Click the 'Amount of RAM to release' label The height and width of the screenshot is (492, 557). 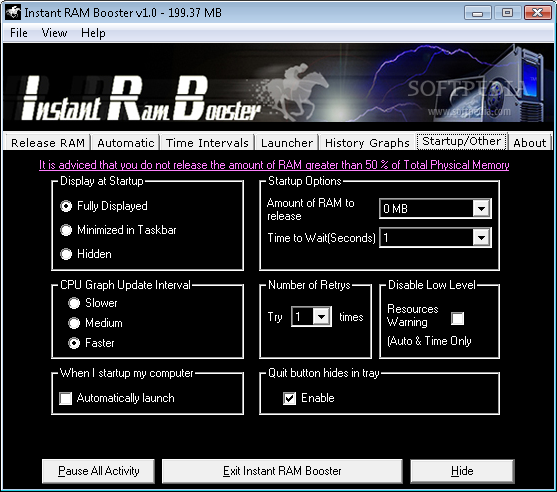click(310, 209)
